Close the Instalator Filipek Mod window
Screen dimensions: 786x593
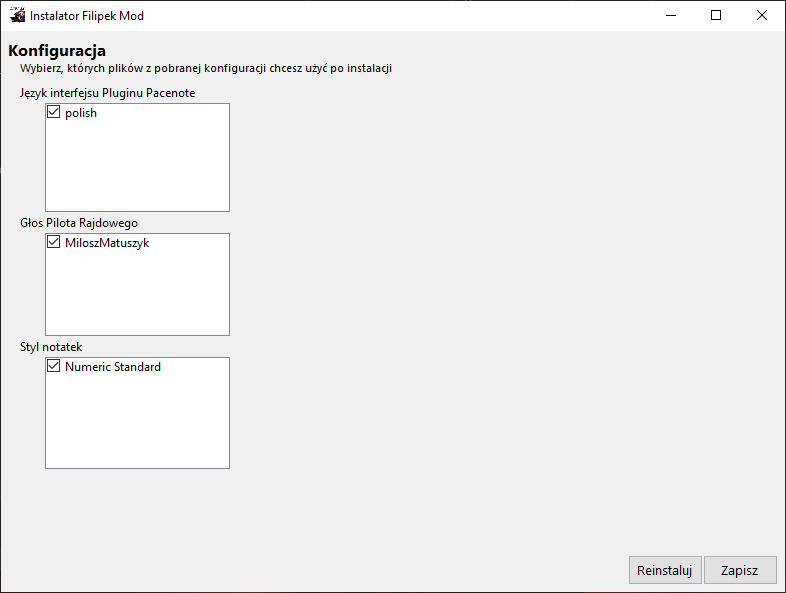pyautogui.click(x=762, y=16)
